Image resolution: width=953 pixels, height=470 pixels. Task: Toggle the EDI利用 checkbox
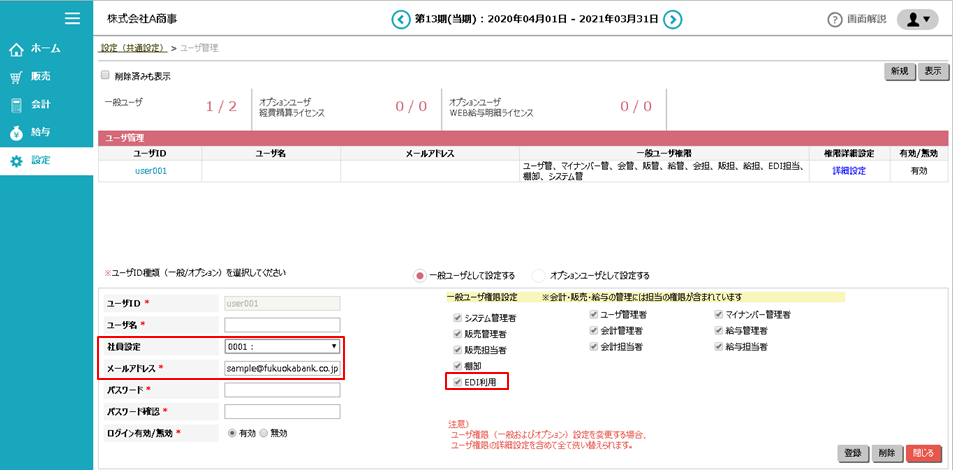[x=457, y=382]
